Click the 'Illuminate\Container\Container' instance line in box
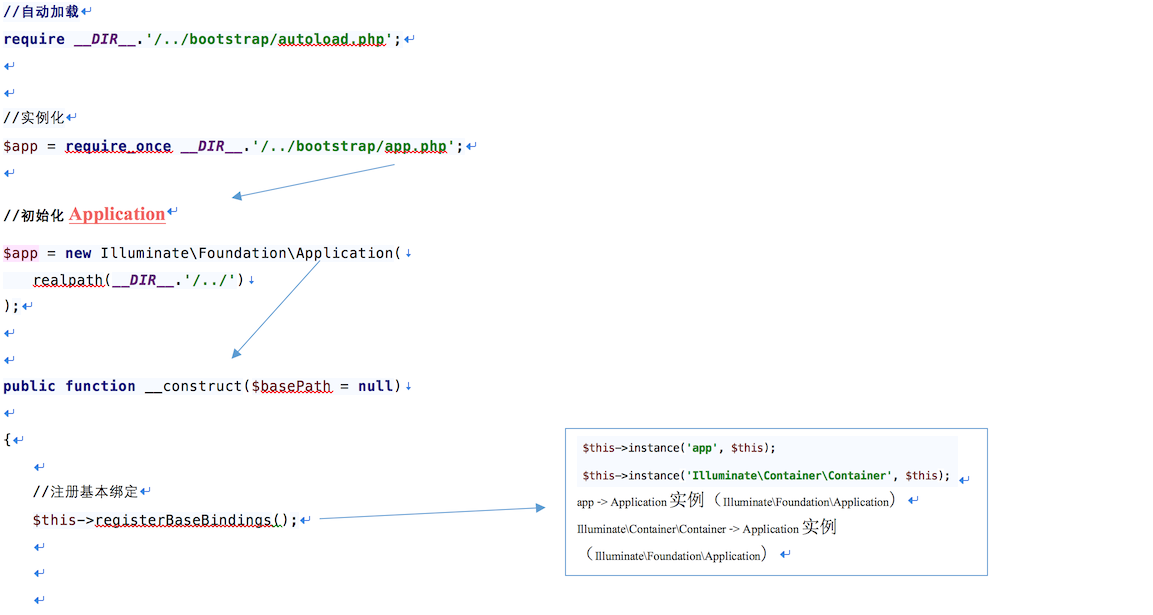This screenshot has width=1153, height=615. (x=766, y=476)
